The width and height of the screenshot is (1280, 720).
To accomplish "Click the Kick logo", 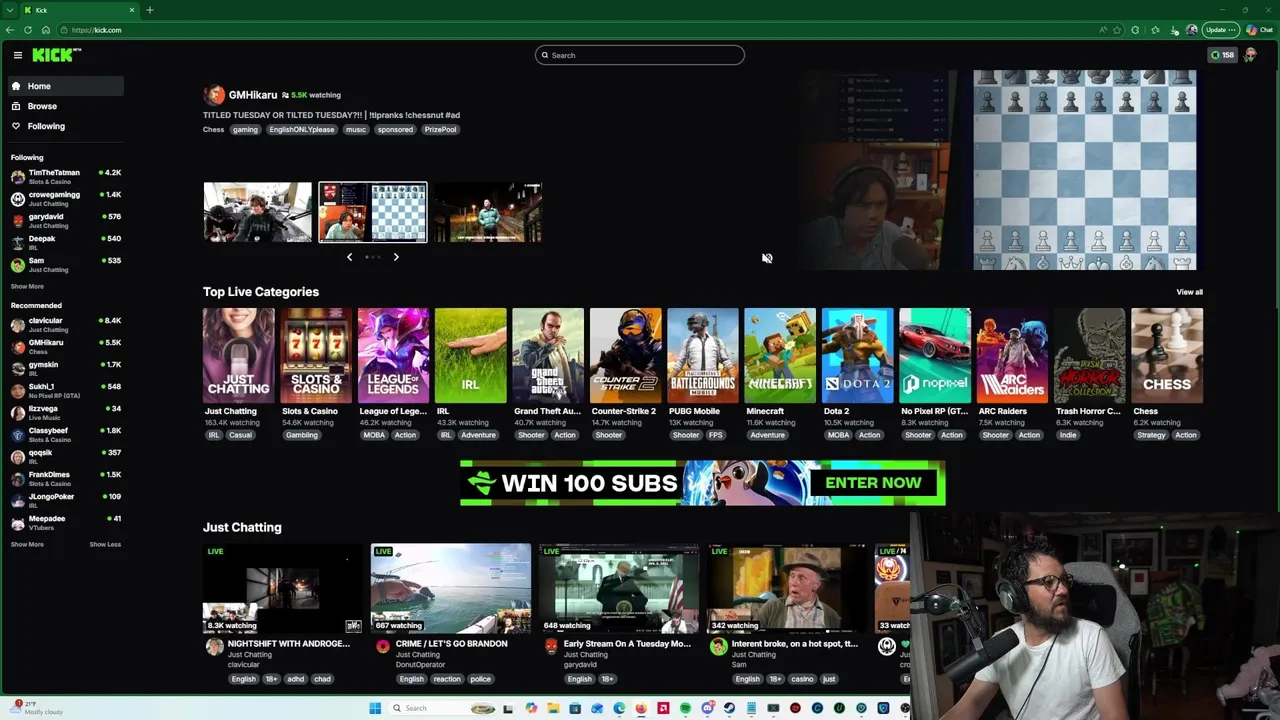I will pos(56,55).
